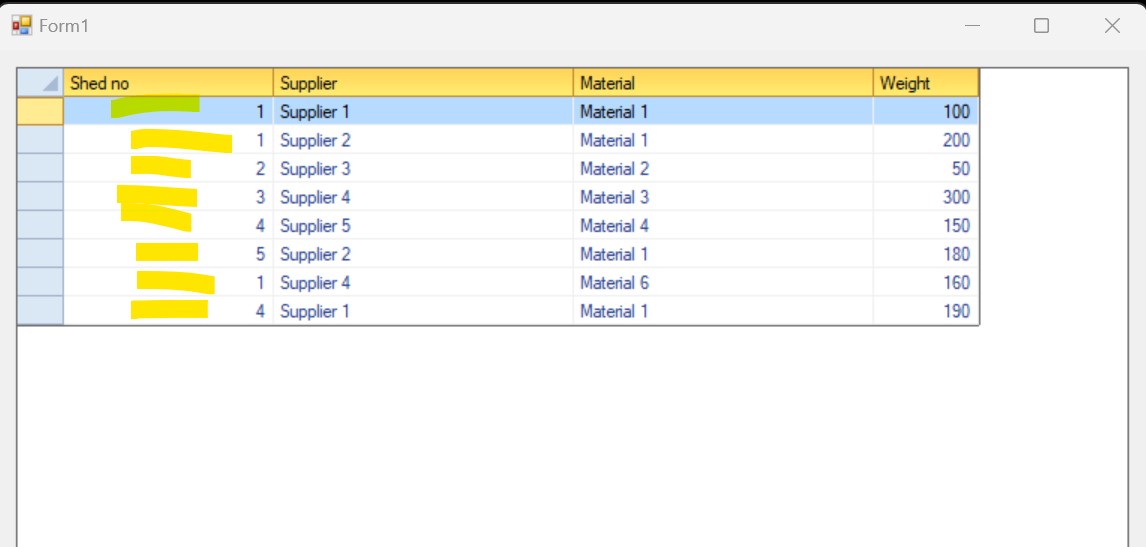Select the Supplier 5 cell
The width and height of the screenshot is (1146, 547).
[x=423, y=226]
